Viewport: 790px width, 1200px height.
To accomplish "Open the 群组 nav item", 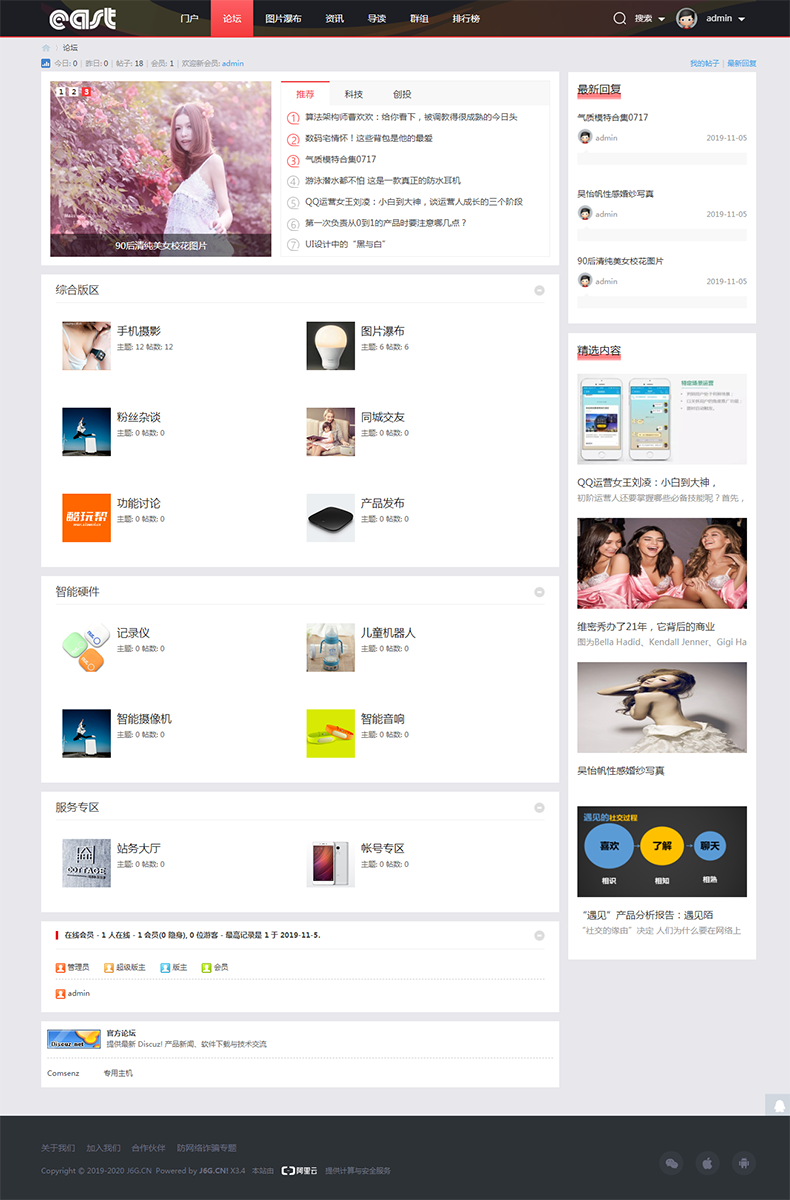I will click(420, 18).
